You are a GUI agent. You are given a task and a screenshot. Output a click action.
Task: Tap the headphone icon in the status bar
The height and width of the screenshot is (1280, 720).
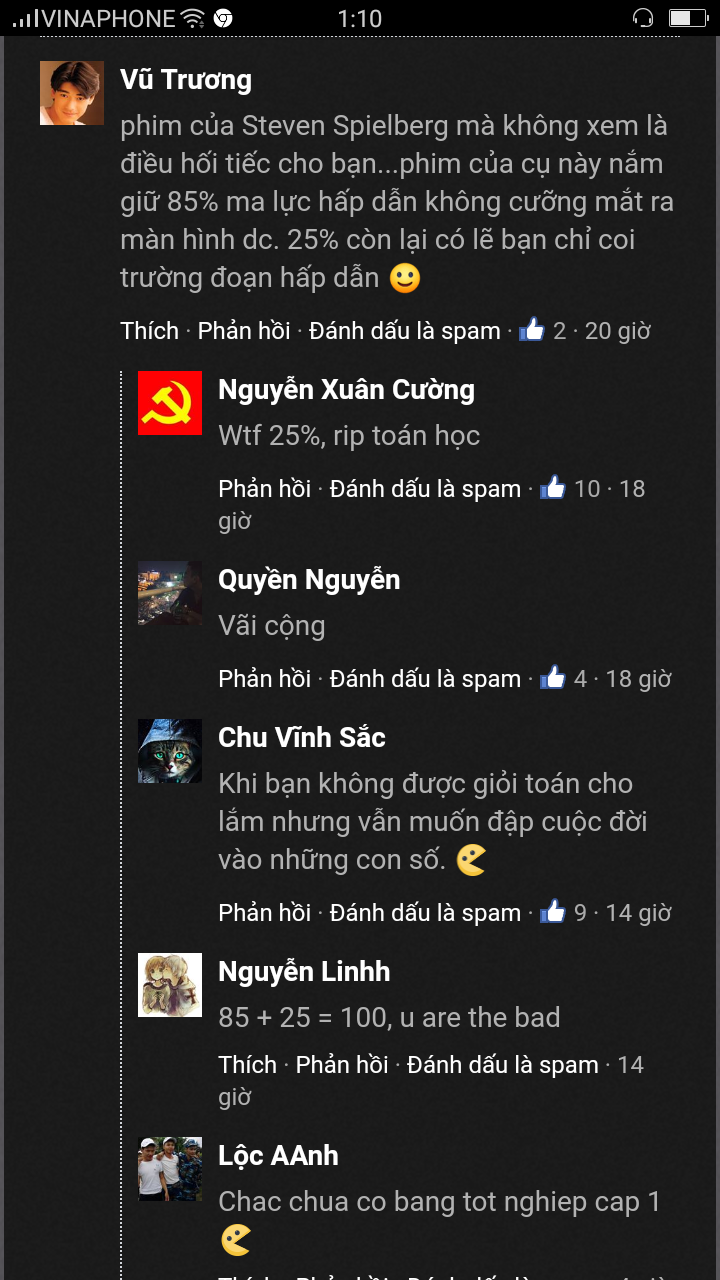coord(644,18)
